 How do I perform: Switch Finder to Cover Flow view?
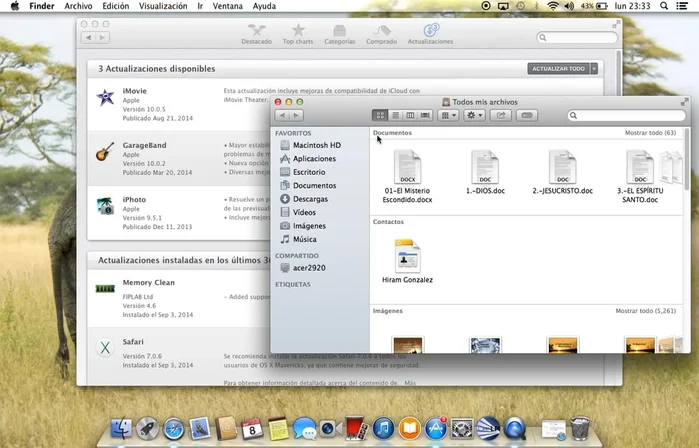[425, 115]
